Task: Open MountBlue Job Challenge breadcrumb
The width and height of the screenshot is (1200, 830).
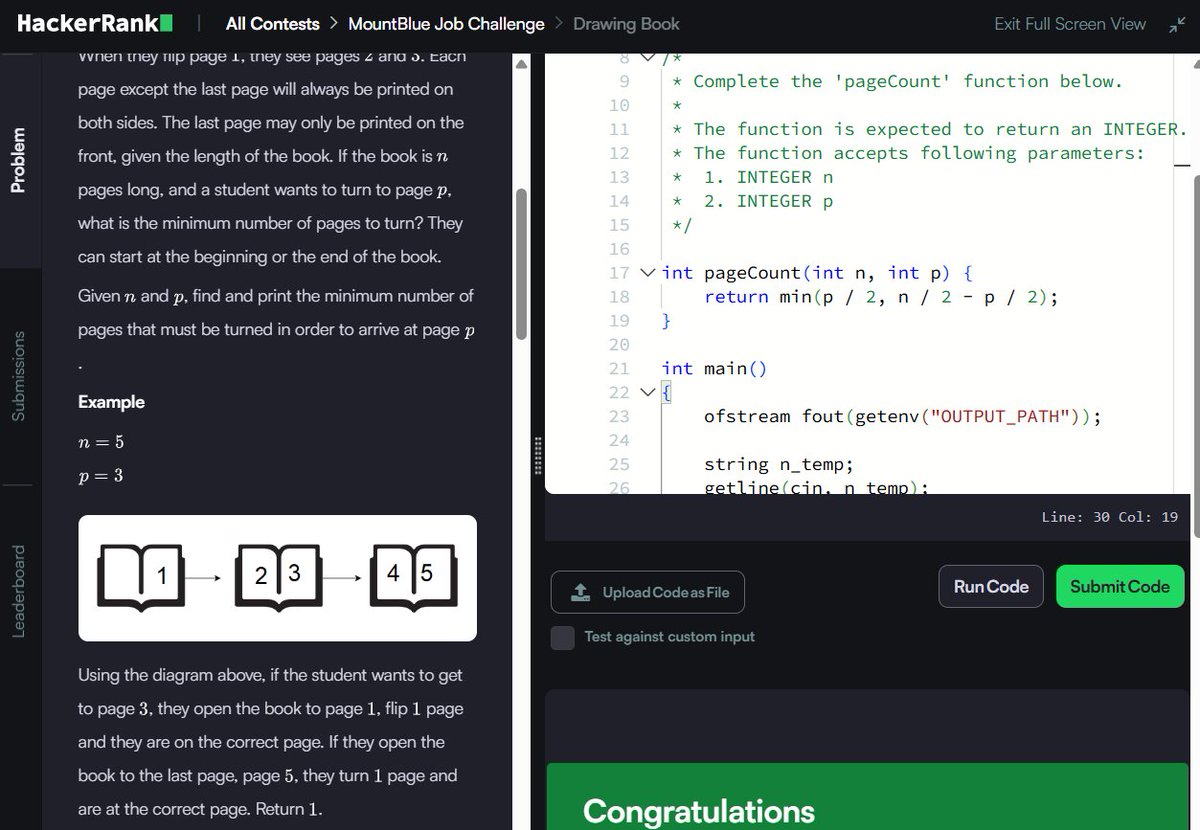Action: pyautogui.click(x=447, y=24)
